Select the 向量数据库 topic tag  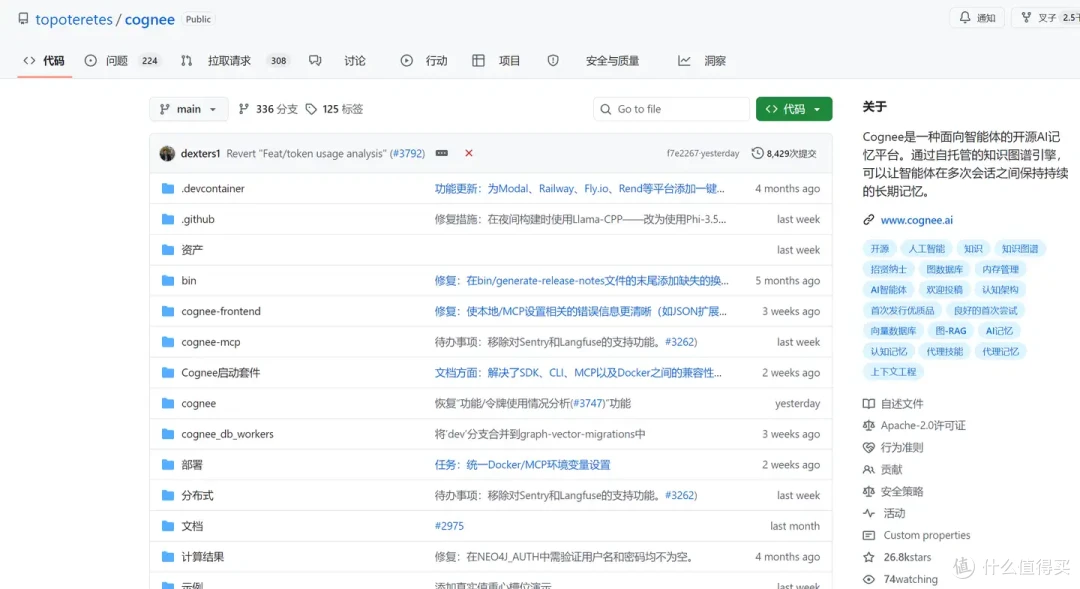tap(893, 331)
